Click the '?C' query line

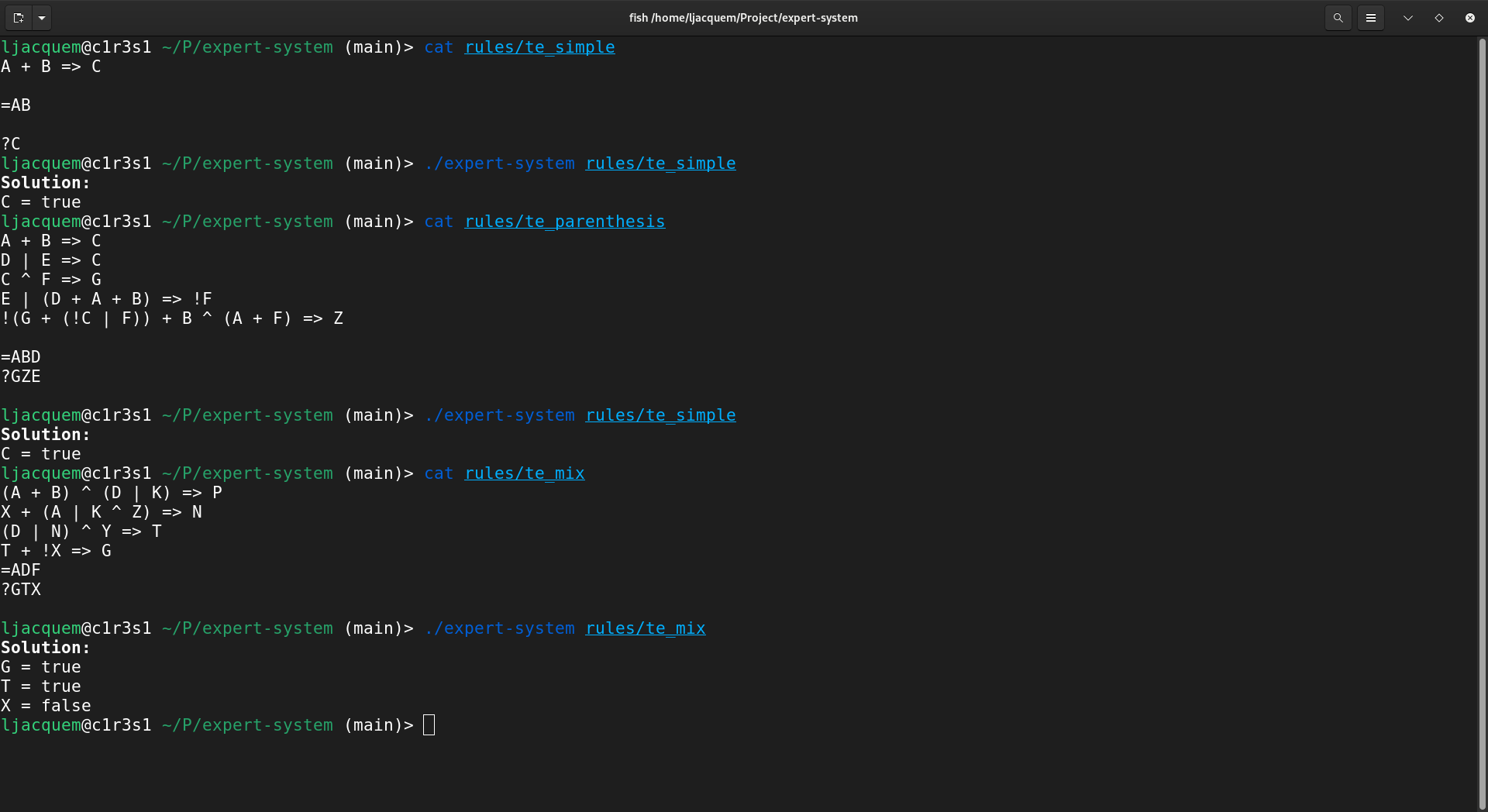click(x=11, y=144)
